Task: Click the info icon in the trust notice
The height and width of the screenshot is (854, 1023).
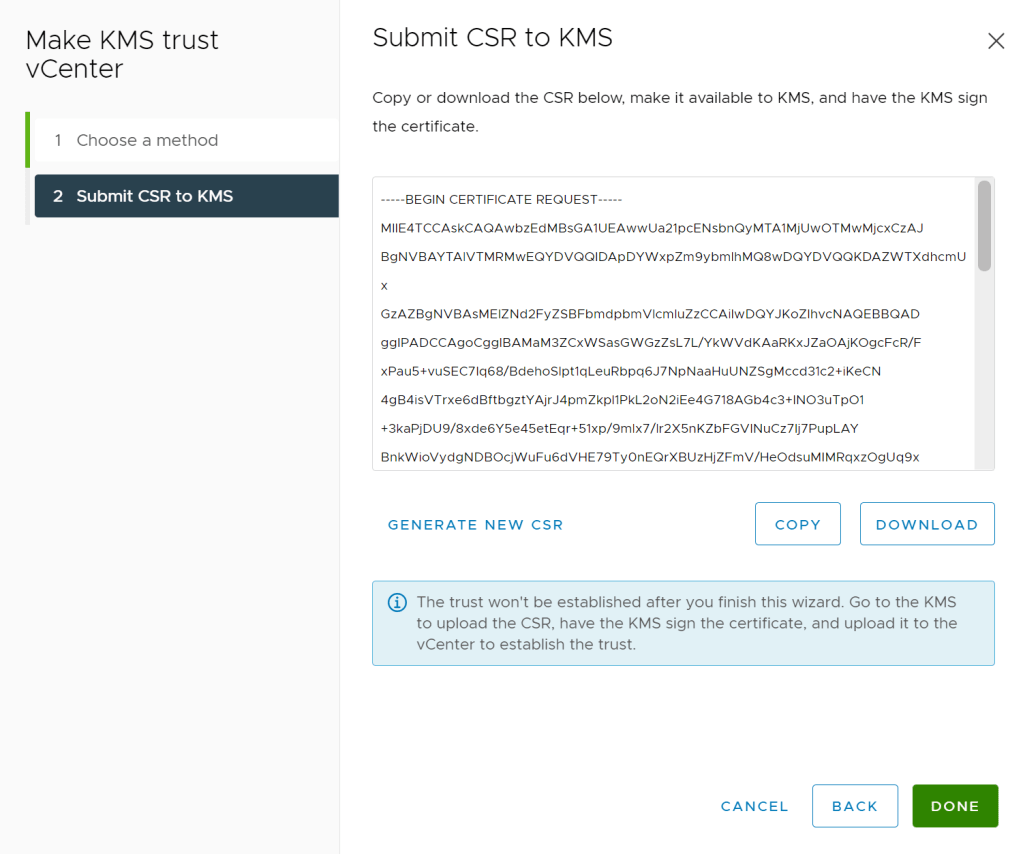Action: click(397, 602)
